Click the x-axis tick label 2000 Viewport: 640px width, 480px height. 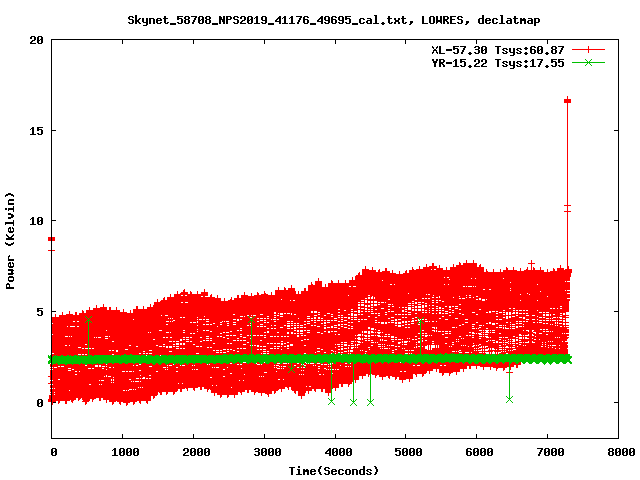[196, 452]
